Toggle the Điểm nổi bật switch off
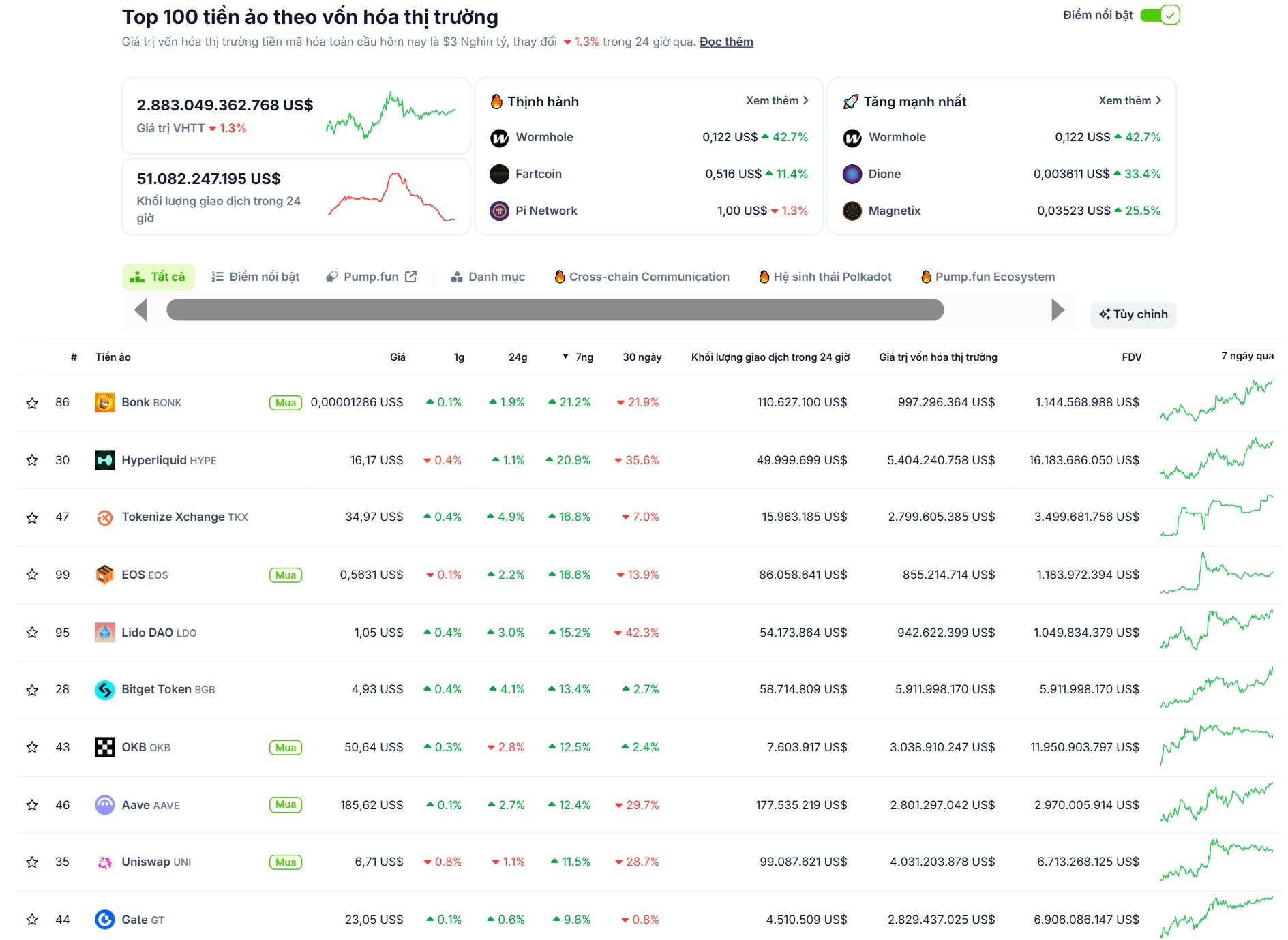Image resolution: width=1288 pixels, height=940 pixels. tap(1160, 15)
